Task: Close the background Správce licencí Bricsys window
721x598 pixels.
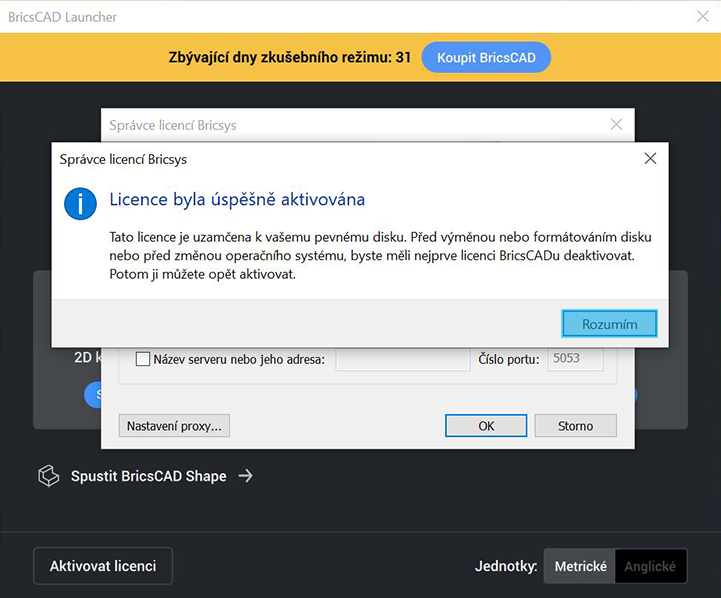Action: [616, 124]
